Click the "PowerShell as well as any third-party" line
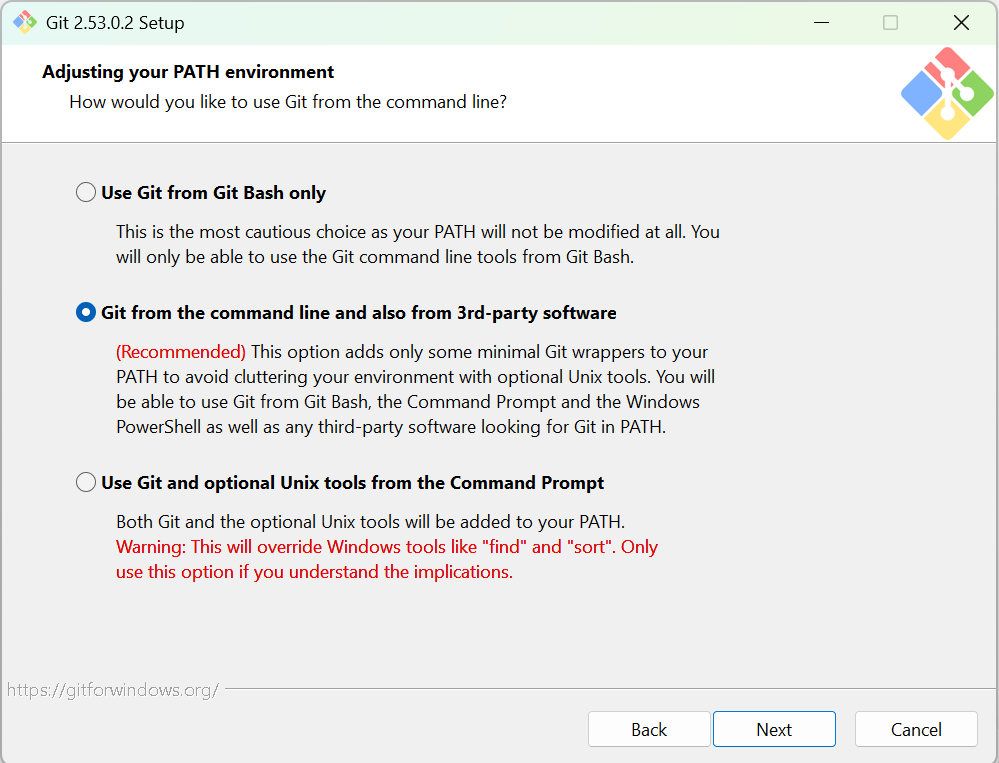Screen dimensions: 999x763 click(390, 427)
